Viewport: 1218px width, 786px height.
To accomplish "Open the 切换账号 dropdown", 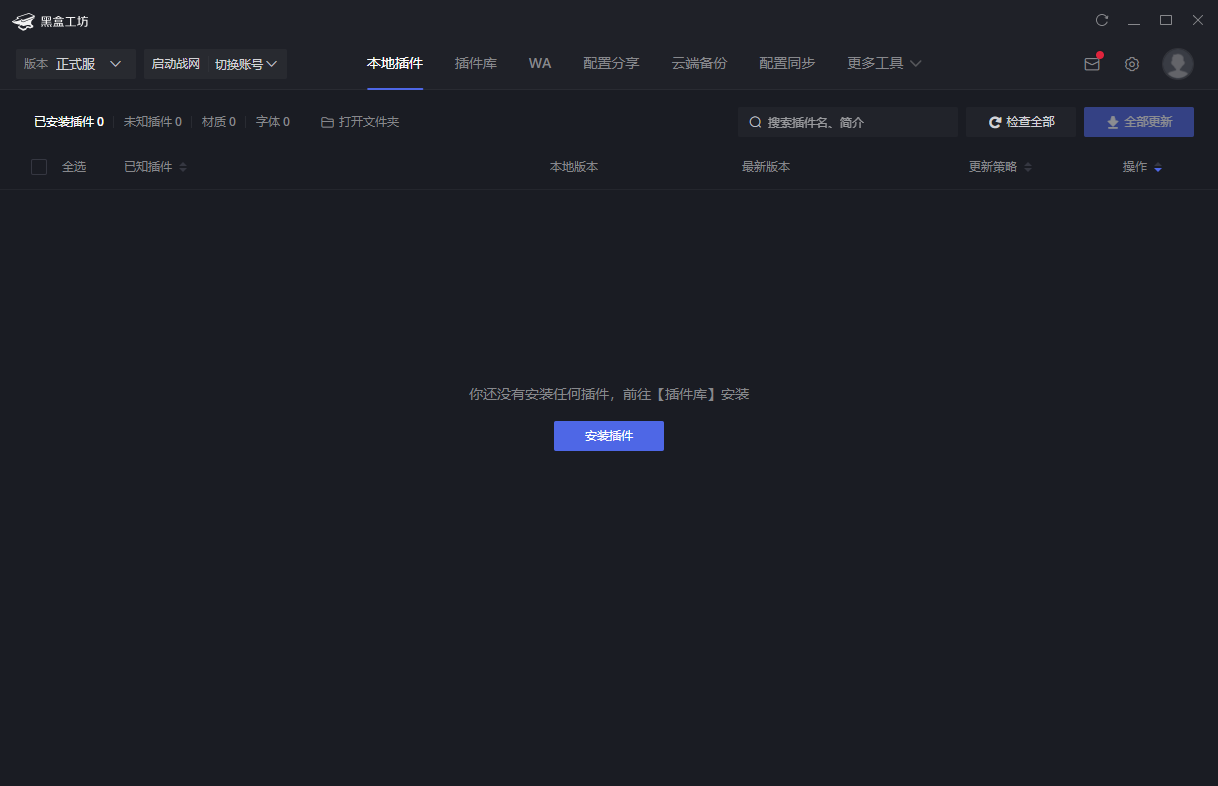I will click(x=245, y=63).
